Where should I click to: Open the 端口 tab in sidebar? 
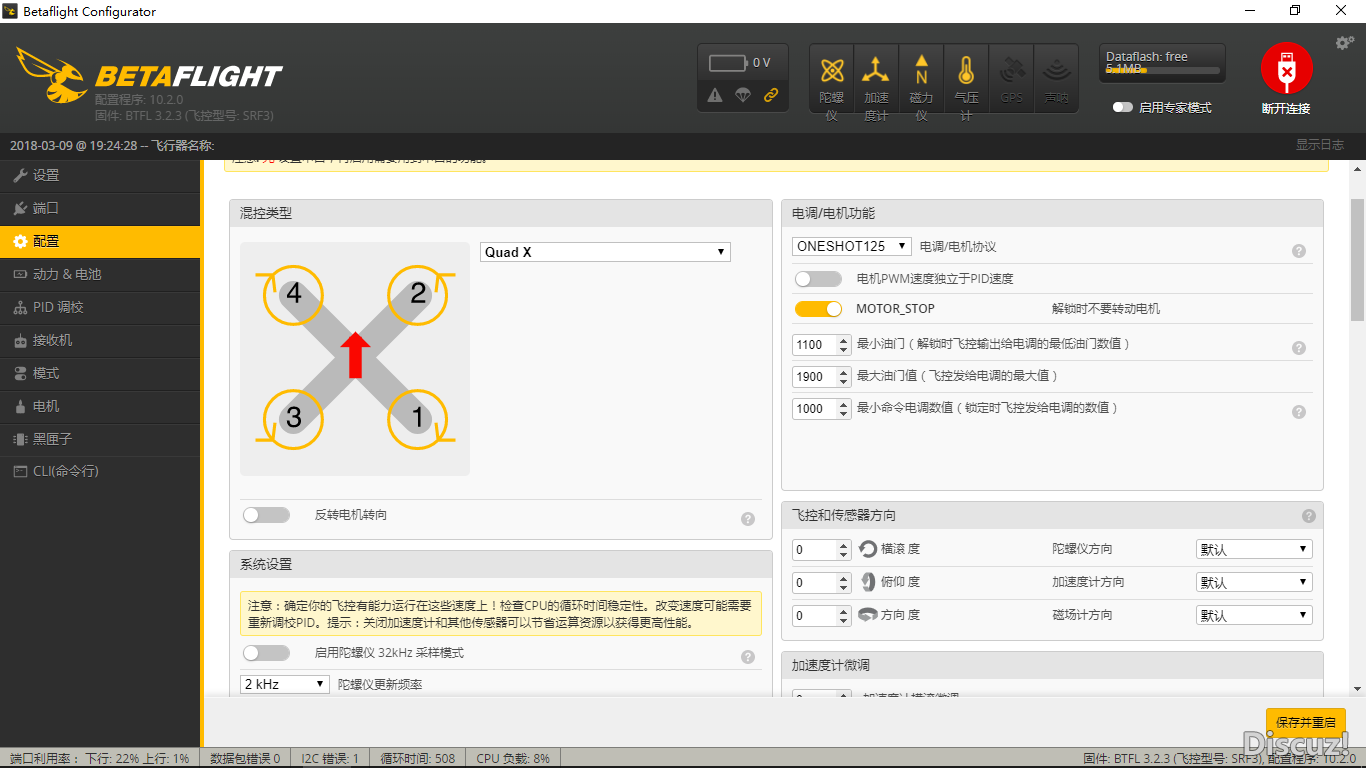[x=100, y=208]
